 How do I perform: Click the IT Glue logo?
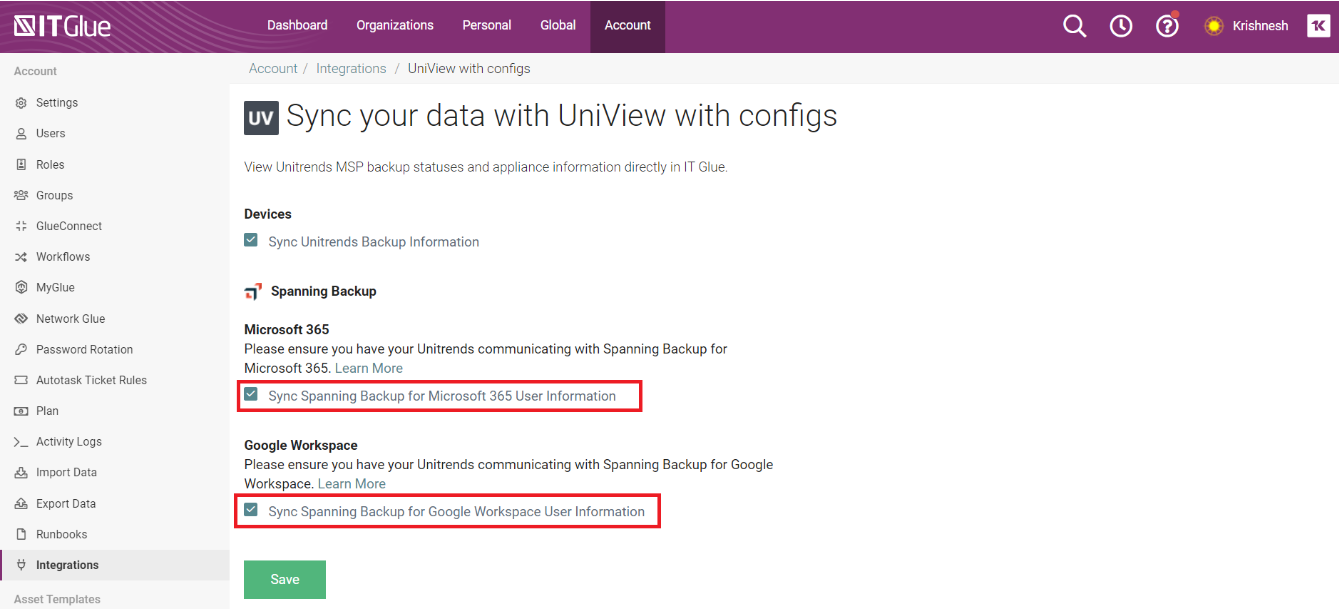pyautogui.click(x=62, y=26)
